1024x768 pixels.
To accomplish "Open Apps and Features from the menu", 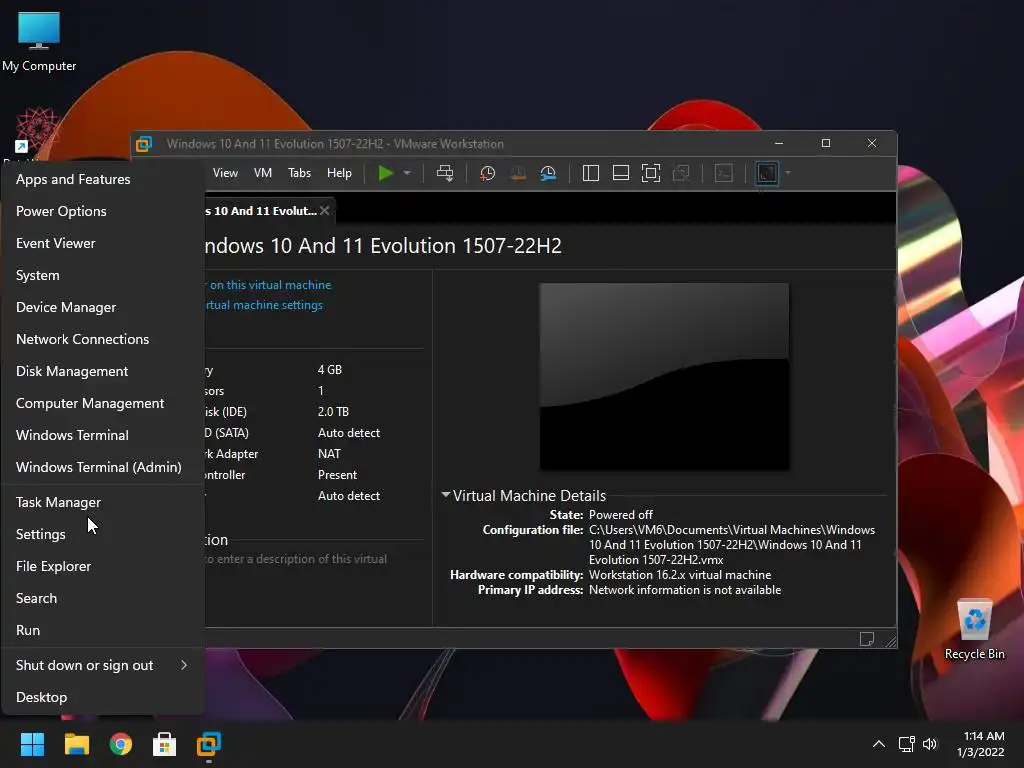I will (103, 179).
